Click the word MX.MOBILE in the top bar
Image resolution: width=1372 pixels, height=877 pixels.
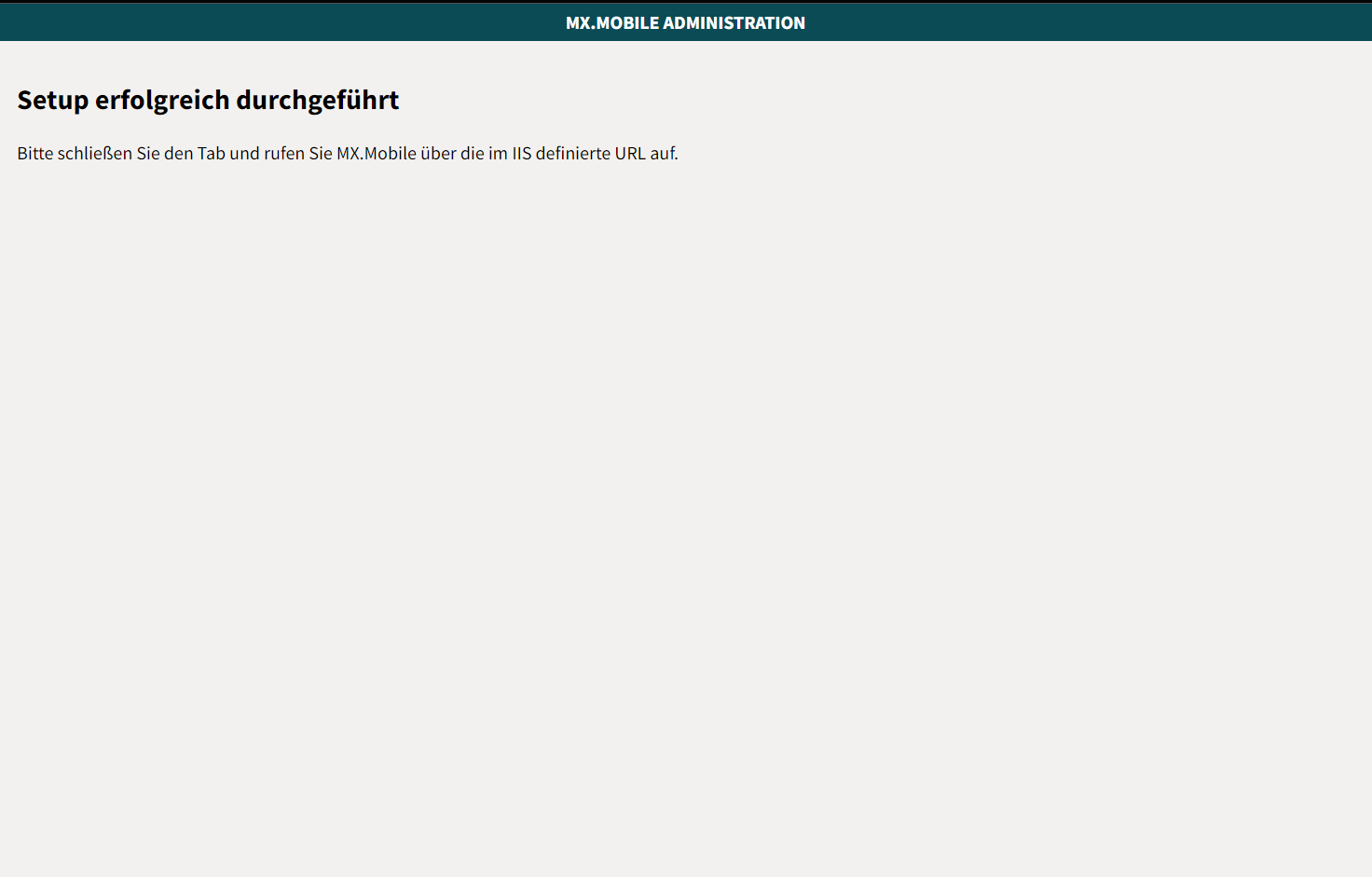coord(611,23)
